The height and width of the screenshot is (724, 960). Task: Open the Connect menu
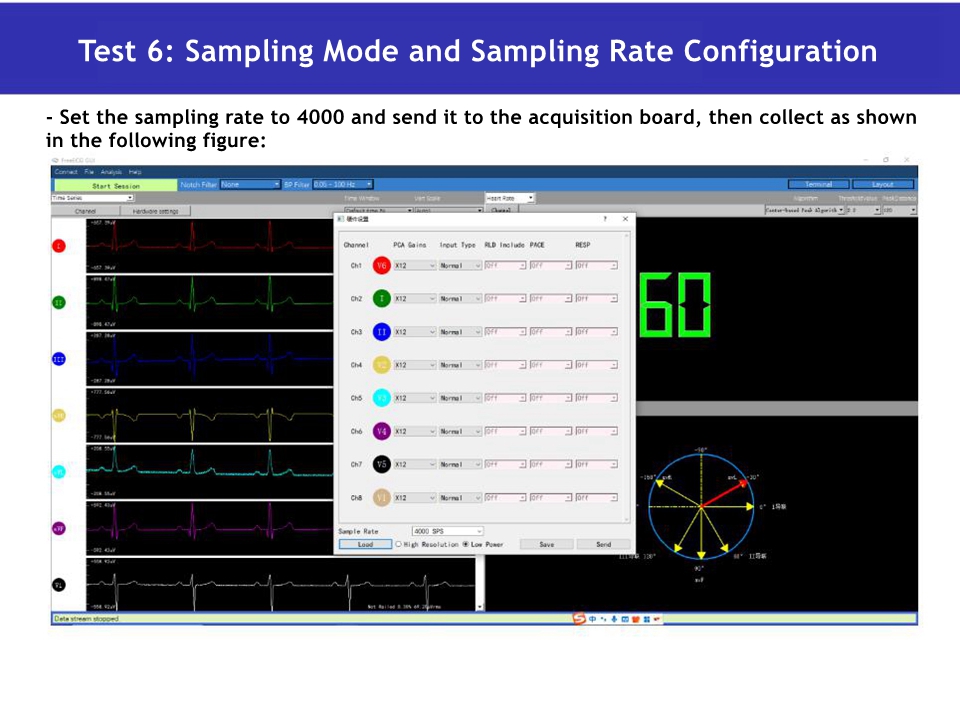point(65,172)
